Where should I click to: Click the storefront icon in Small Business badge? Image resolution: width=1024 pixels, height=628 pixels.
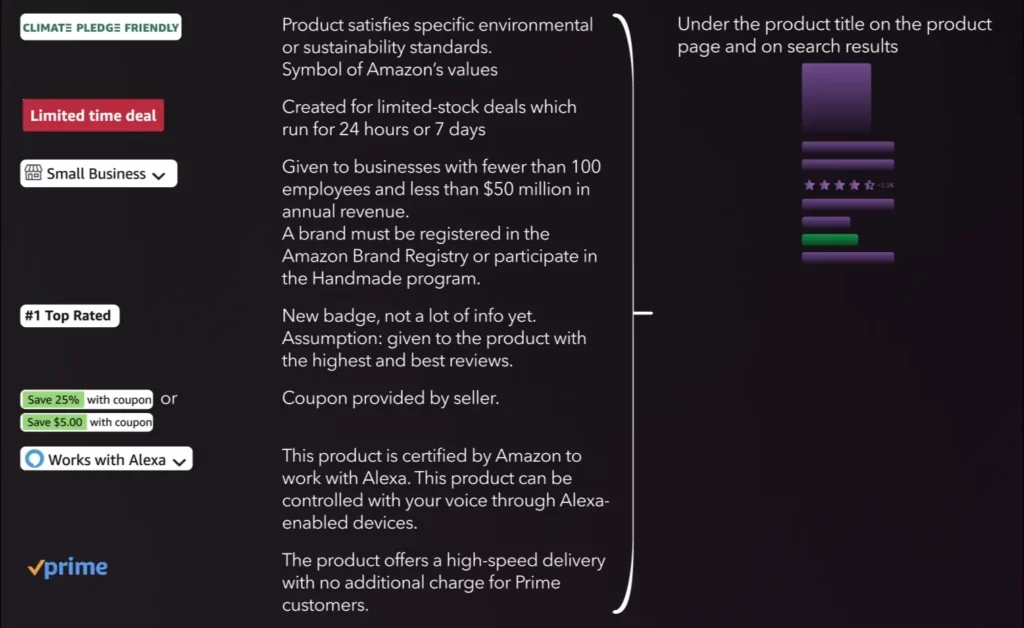click(x=33, y=173)
